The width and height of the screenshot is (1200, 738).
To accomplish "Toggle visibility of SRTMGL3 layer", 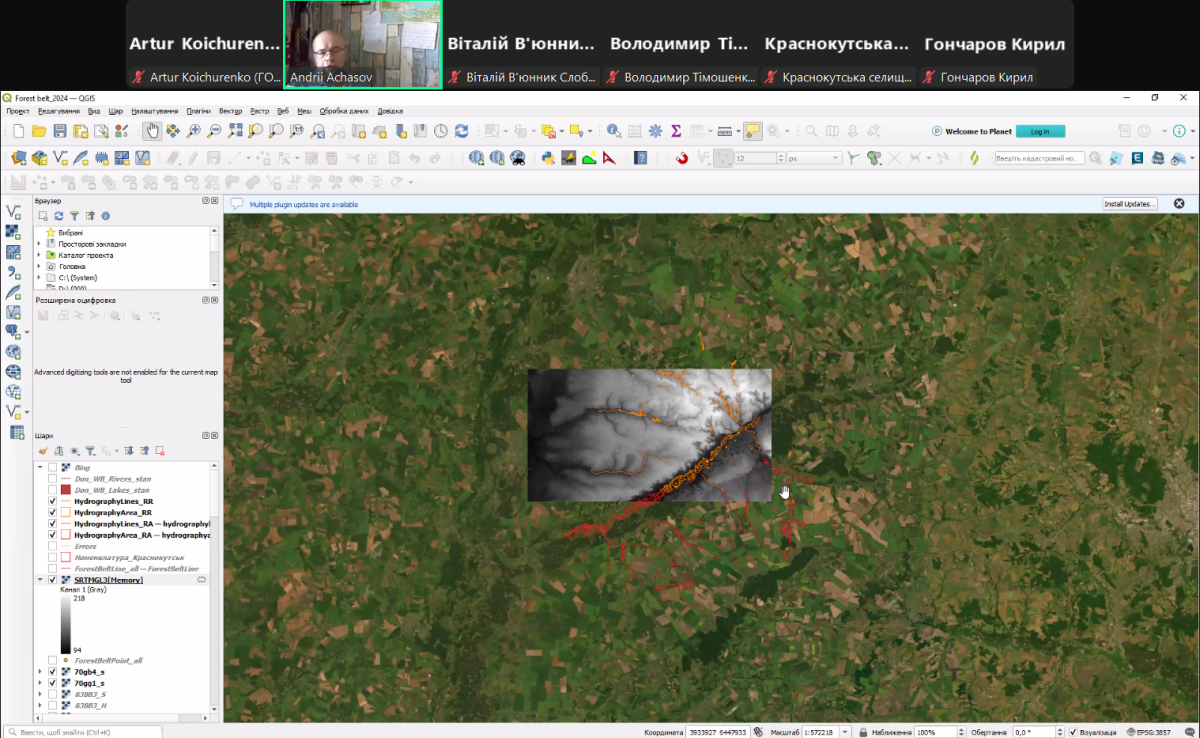I will click(53, 580).
